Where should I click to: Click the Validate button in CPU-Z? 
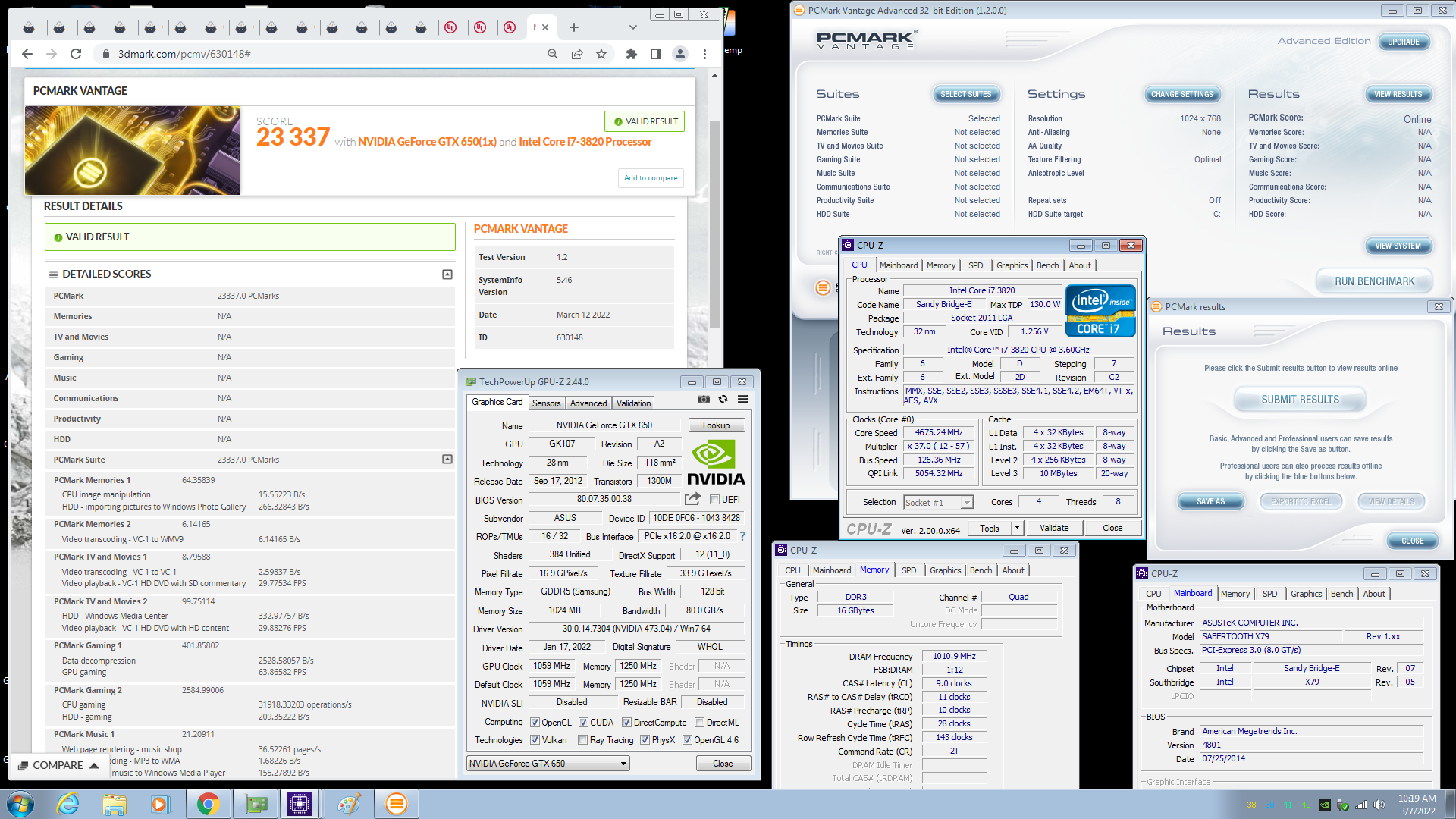coord(1054,528)
